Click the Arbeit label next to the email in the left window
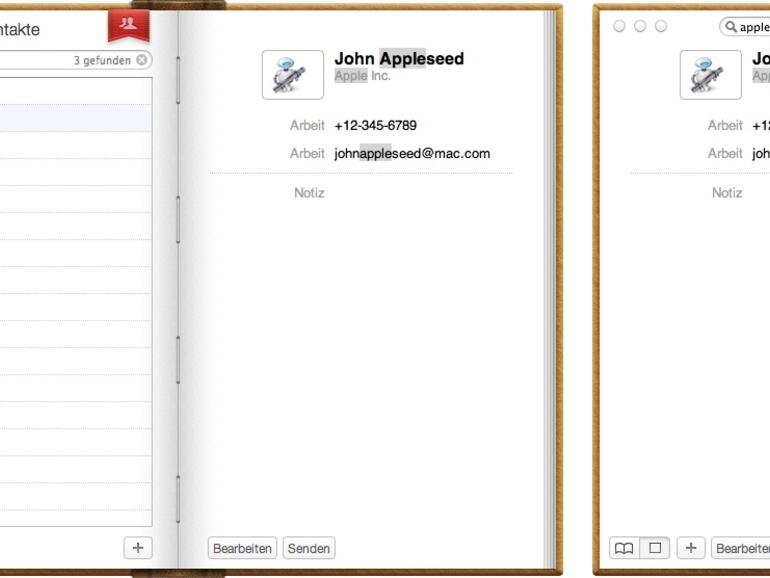 (307, 153)
